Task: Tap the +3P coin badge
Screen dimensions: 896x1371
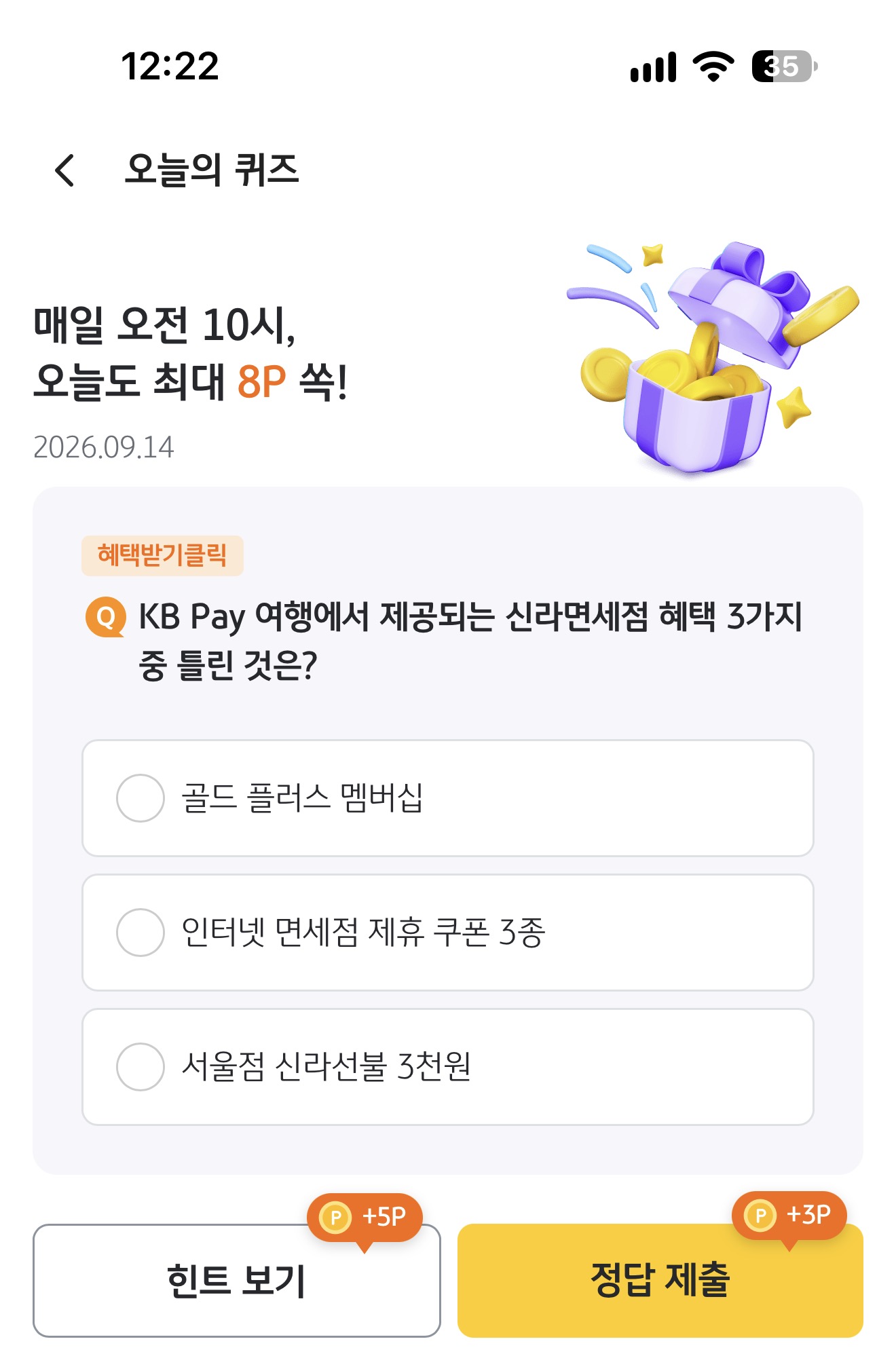Action: point(789,1216)
